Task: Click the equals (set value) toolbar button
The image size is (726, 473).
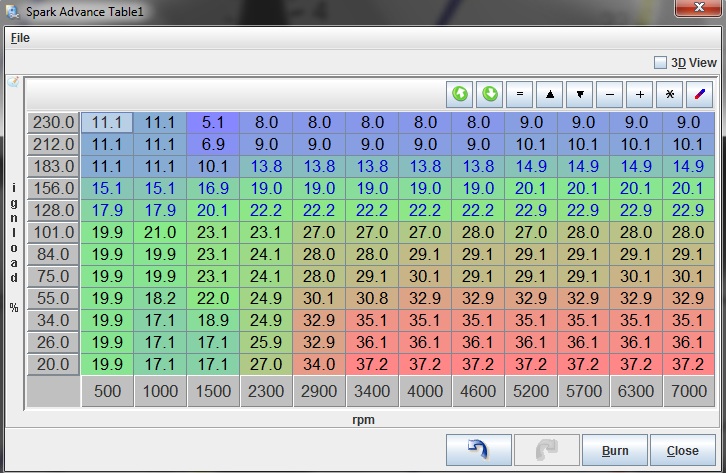Action: 519,95
